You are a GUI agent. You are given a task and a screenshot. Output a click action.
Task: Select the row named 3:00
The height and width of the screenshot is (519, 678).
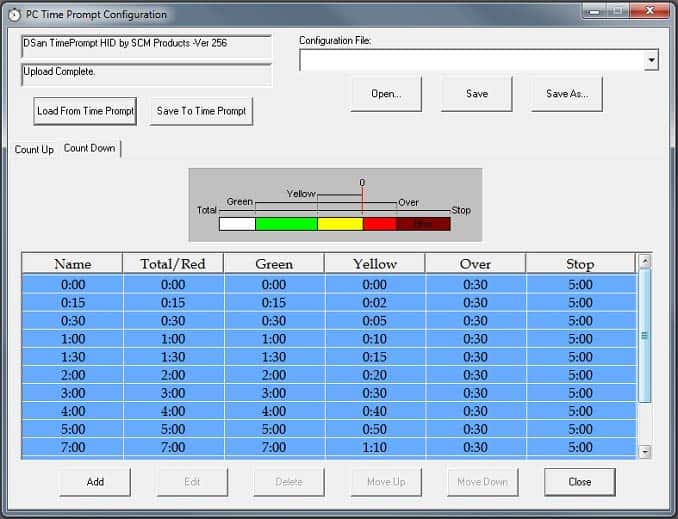point(329,393)
